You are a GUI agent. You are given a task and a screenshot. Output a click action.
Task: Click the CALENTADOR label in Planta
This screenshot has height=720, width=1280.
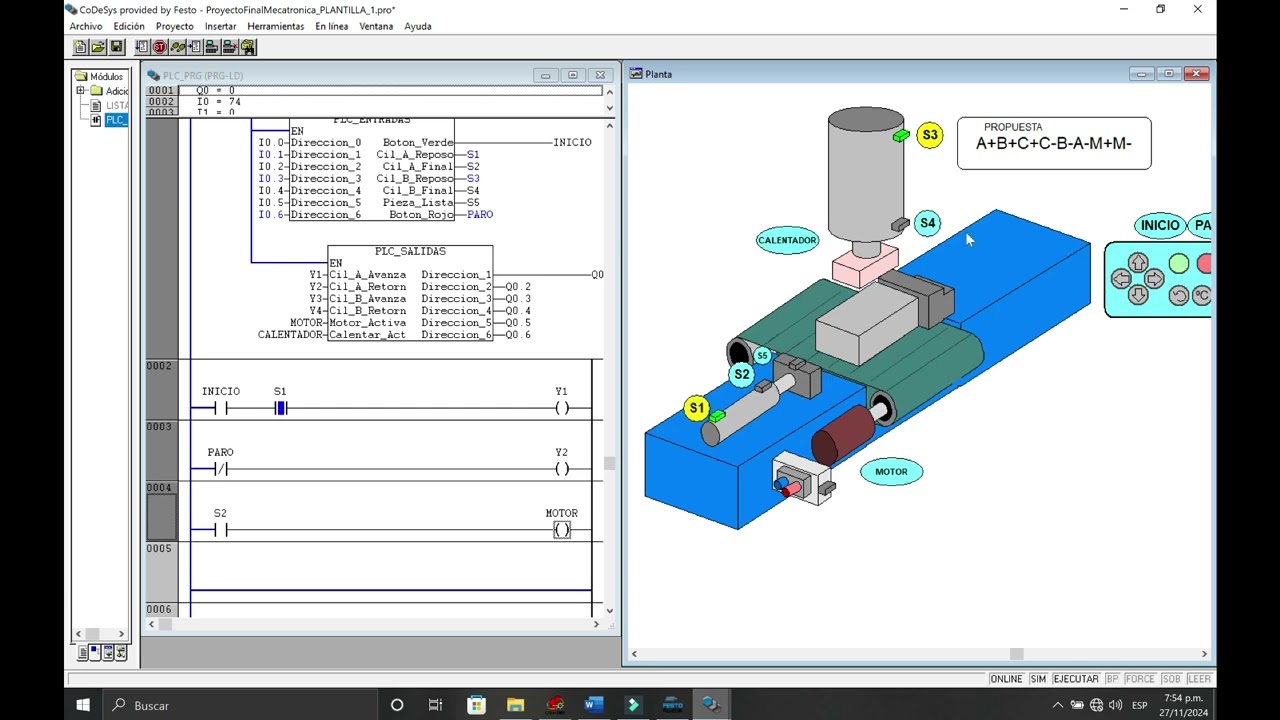[x=787, y=240]
